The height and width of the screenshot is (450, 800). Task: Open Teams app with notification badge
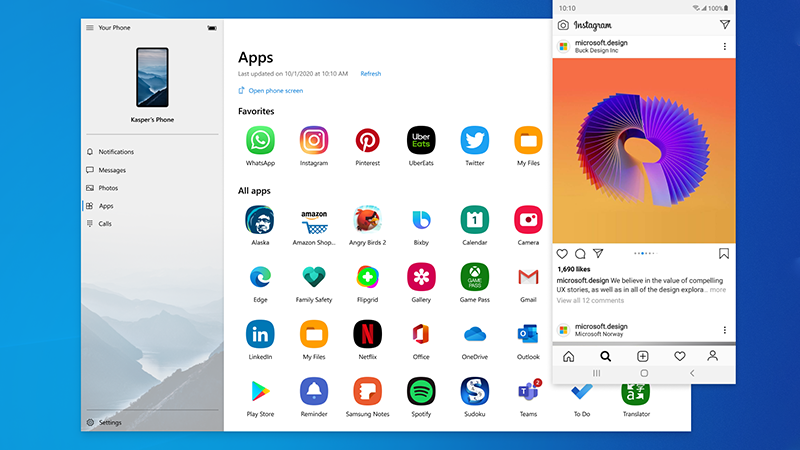tap(528, 391)
